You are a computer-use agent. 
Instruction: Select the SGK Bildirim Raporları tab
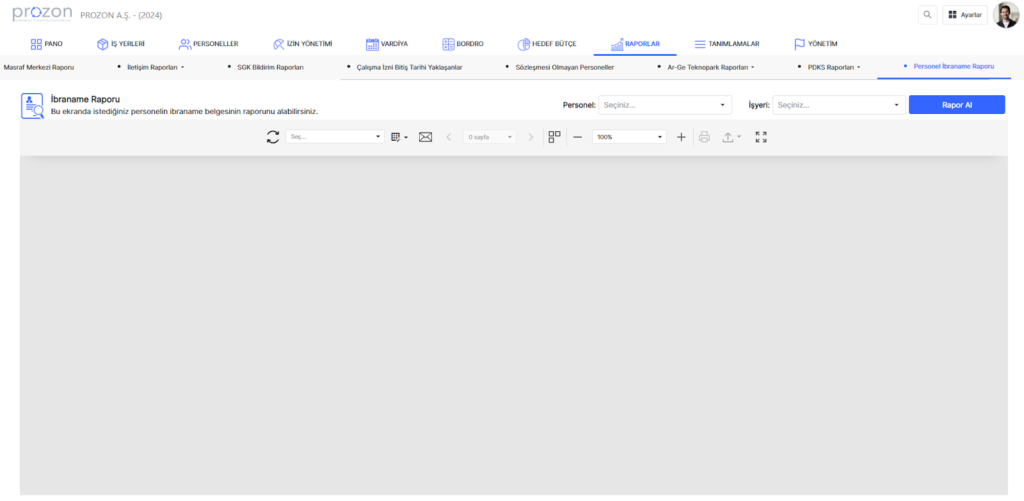[x=270, y=67]
